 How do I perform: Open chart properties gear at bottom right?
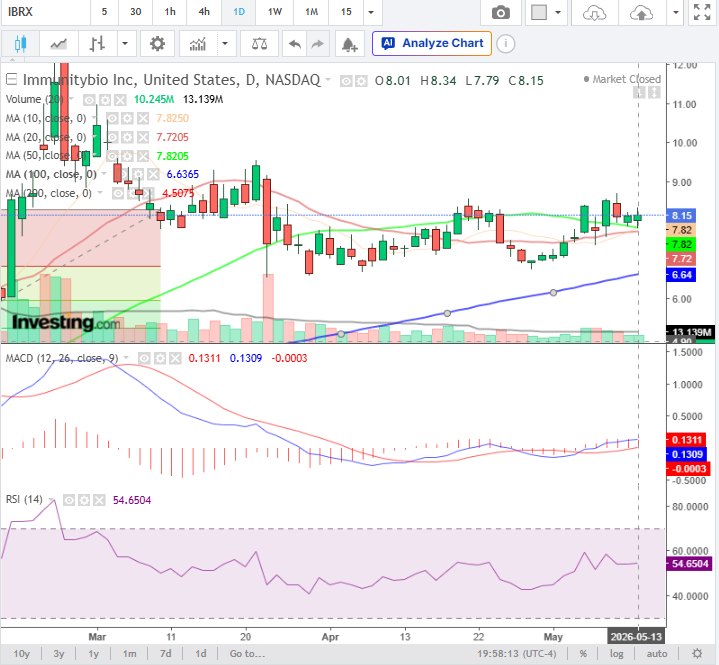[697, 654]
